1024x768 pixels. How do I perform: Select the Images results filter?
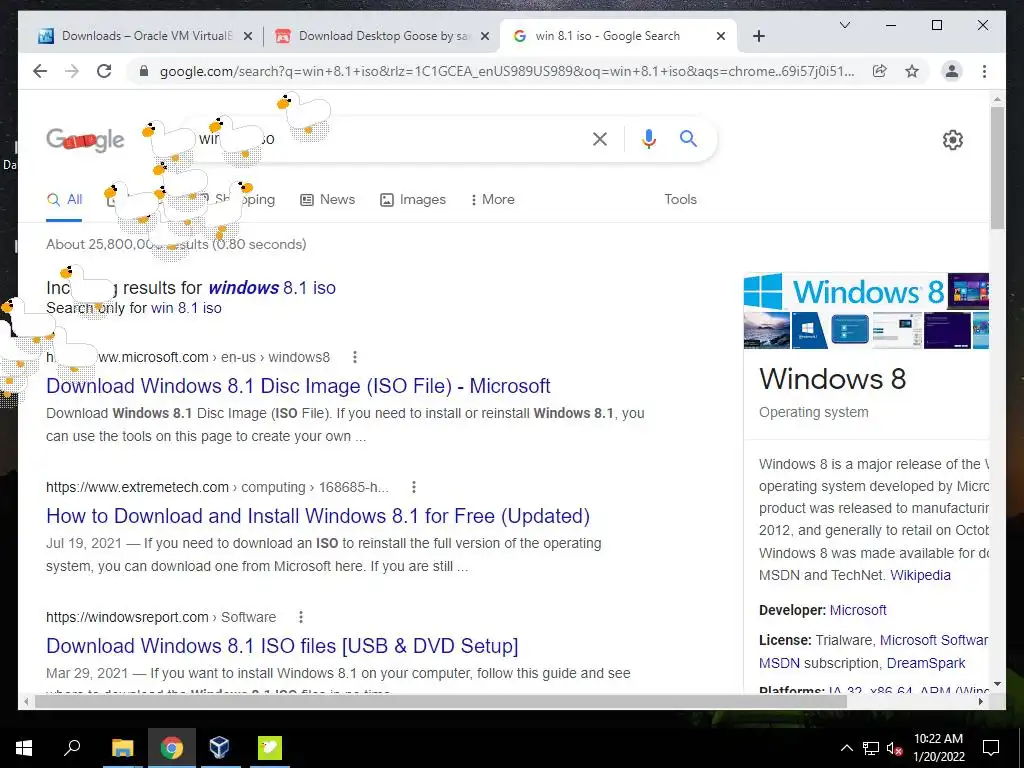tap(413, 200)
